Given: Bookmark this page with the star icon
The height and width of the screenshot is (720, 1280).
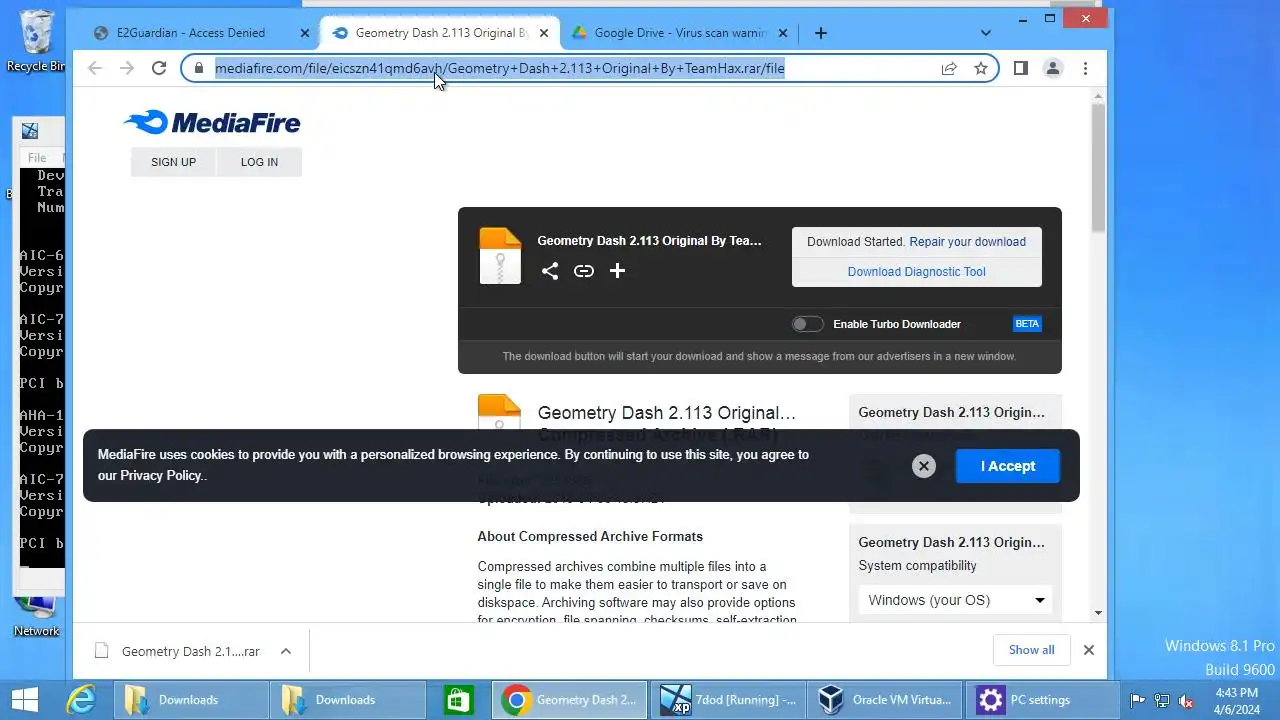Looking at the screenshot, I should coord(981,68).
